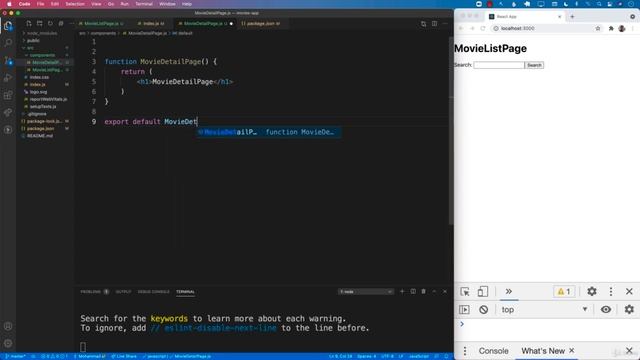The width and height of the screenshot is (640, 360).
Task: Open the DevTools drawer menu (three dots)
Action: (465, 351)
